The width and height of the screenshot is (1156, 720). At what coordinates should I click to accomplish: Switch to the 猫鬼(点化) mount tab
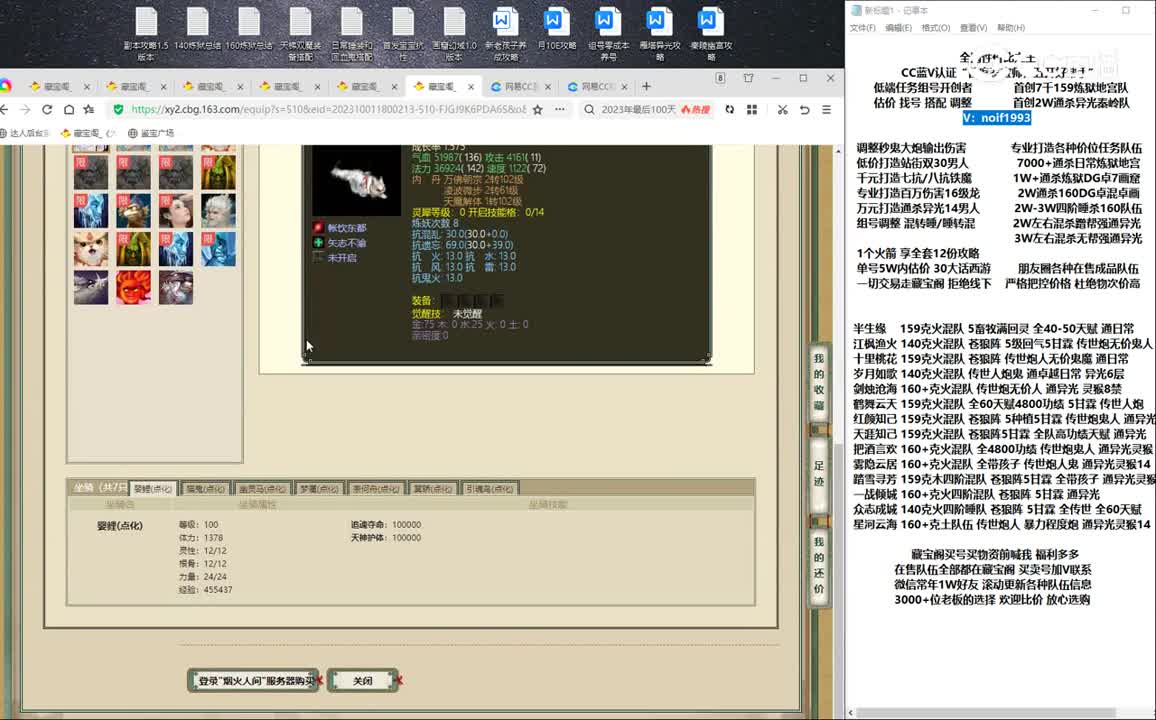pyautogui.click(x=205, y=489)
